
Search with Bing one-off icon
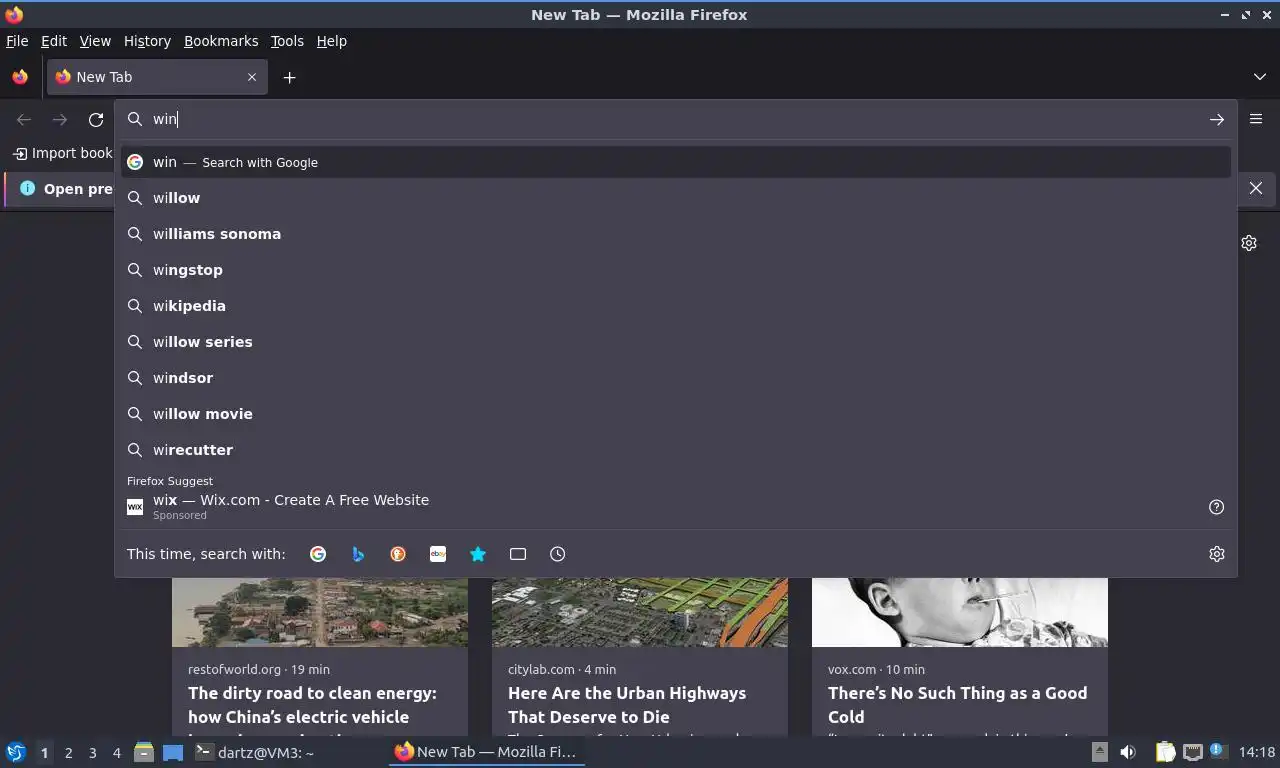point(358,554)
